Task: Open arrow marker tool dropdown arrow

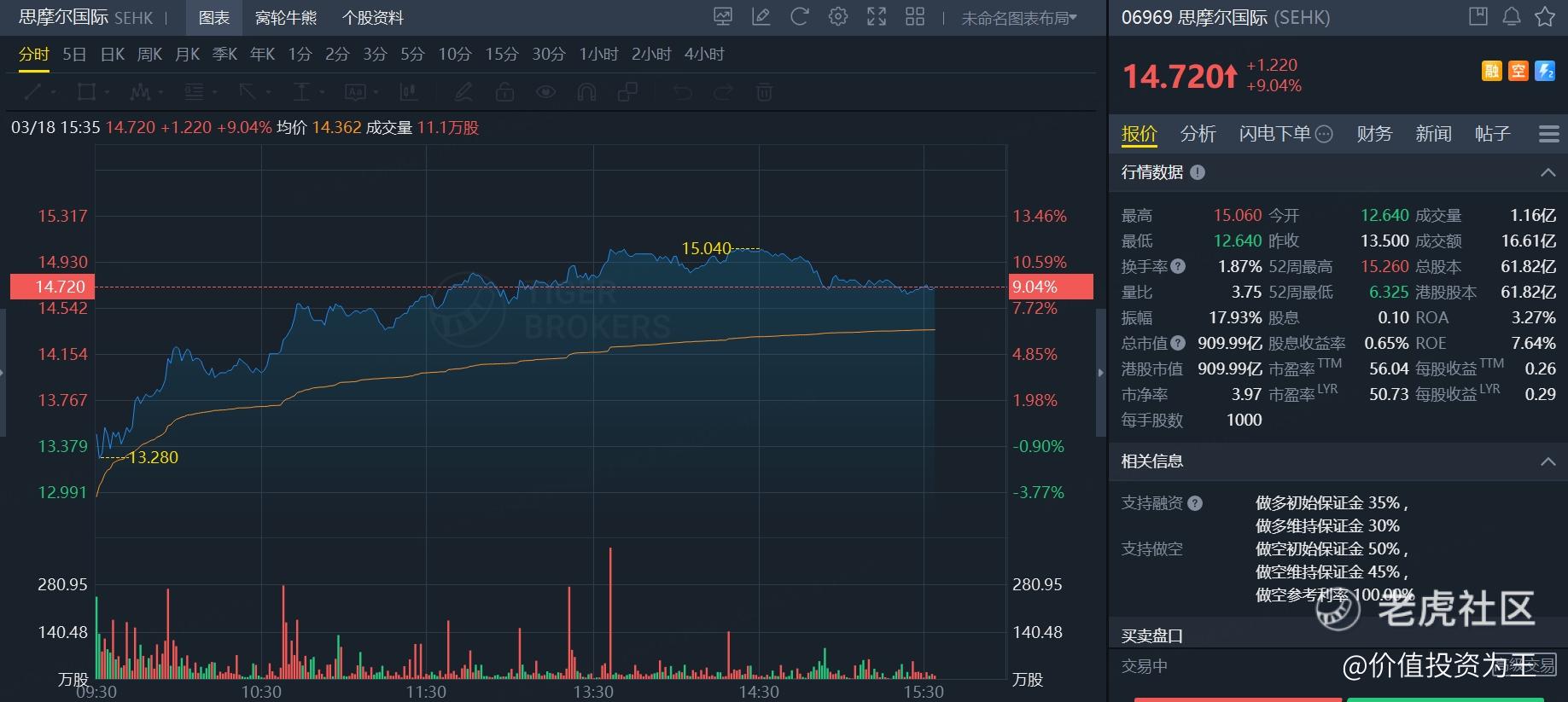Action: point(268,92)
